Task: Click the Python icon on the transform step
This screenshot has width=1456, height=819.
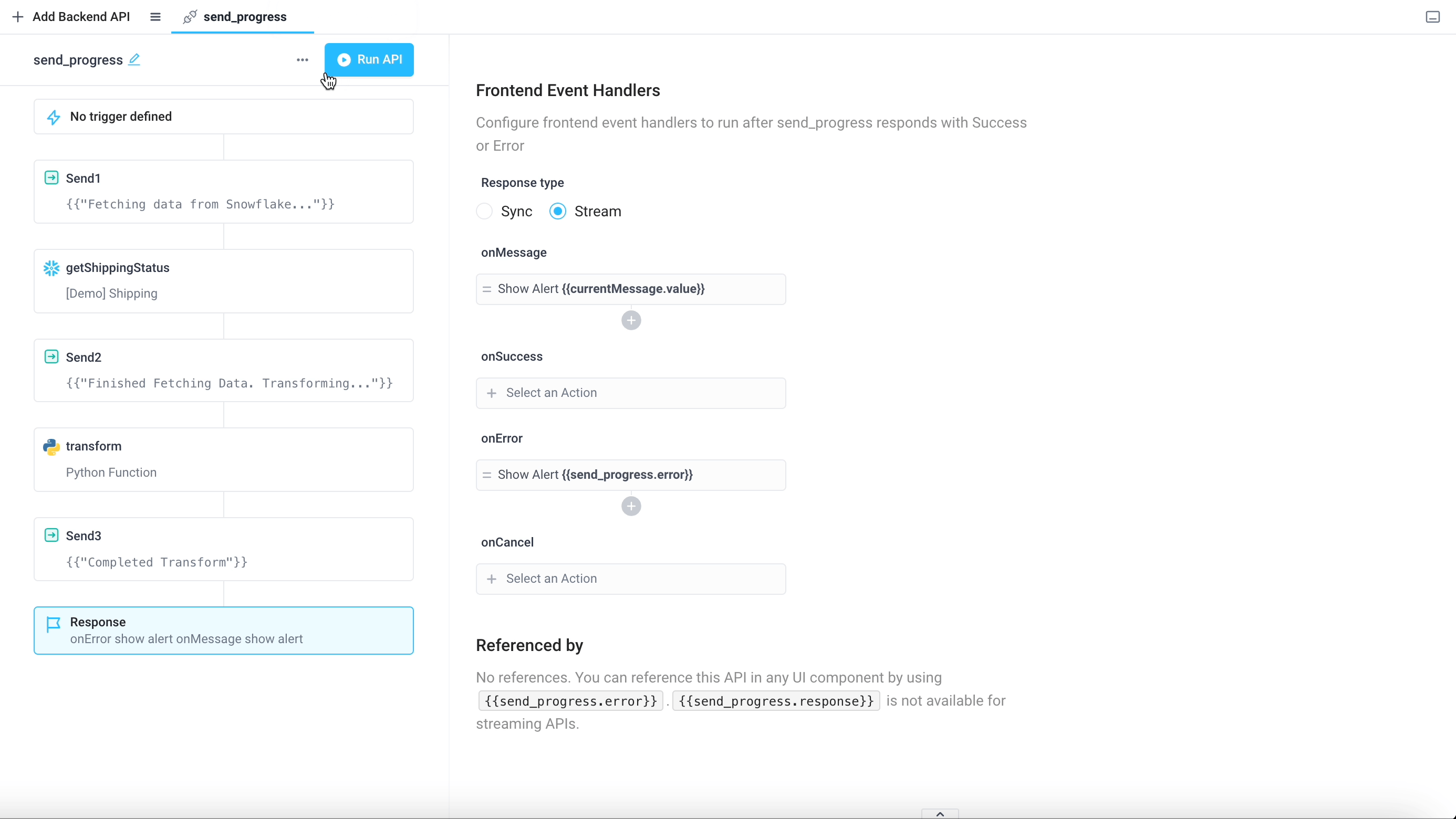Action: click(52, 447)
